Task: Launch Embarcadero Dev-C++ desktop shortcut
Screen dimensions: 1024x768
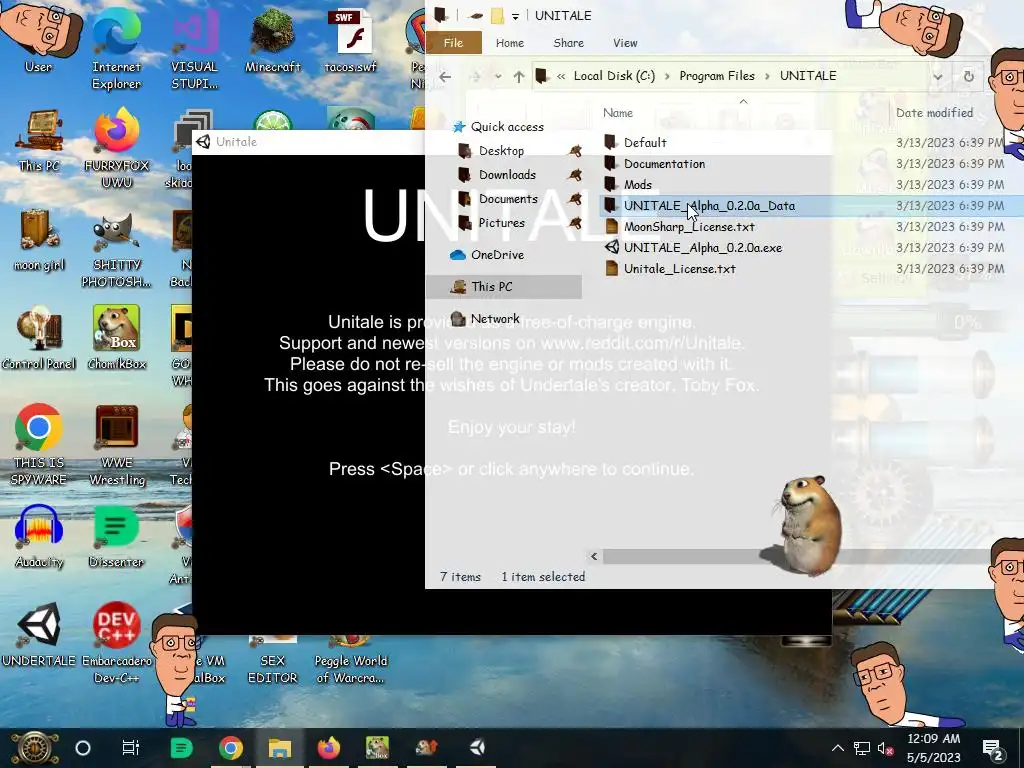Action: click(116, 643)
